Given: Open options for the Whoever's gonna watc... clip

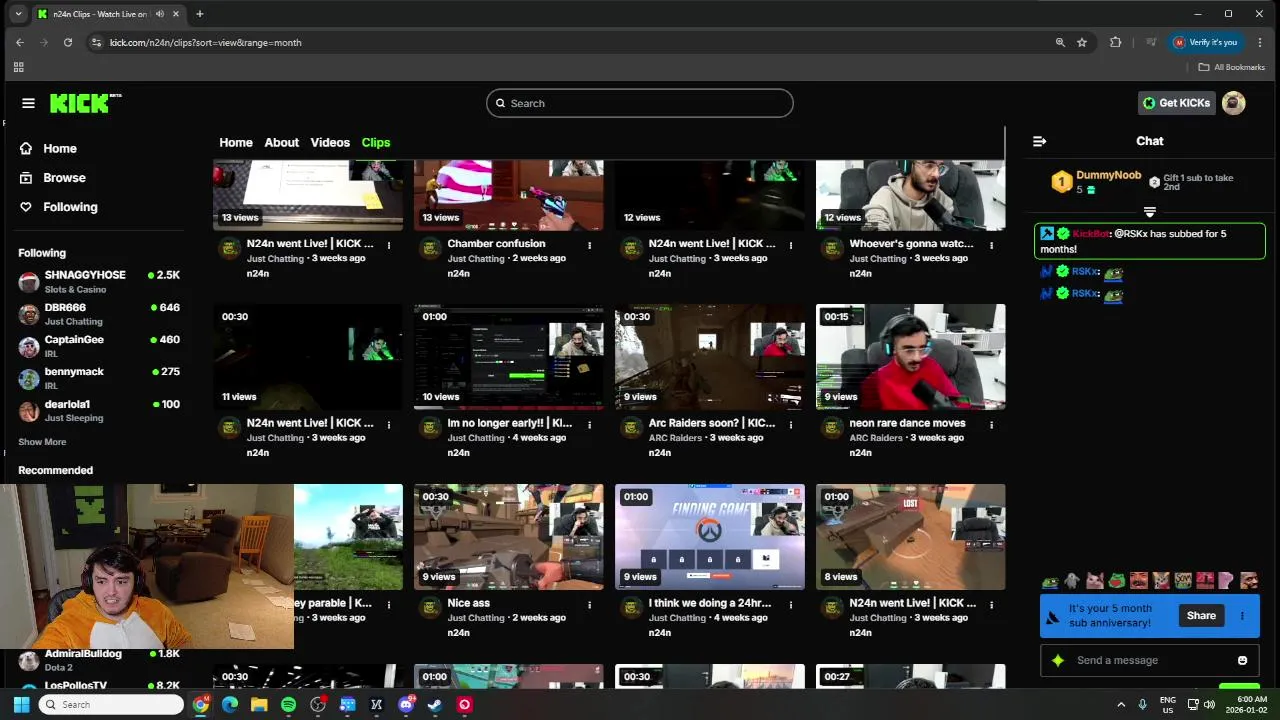Looking at the screenshot, I should coord(991,245).
